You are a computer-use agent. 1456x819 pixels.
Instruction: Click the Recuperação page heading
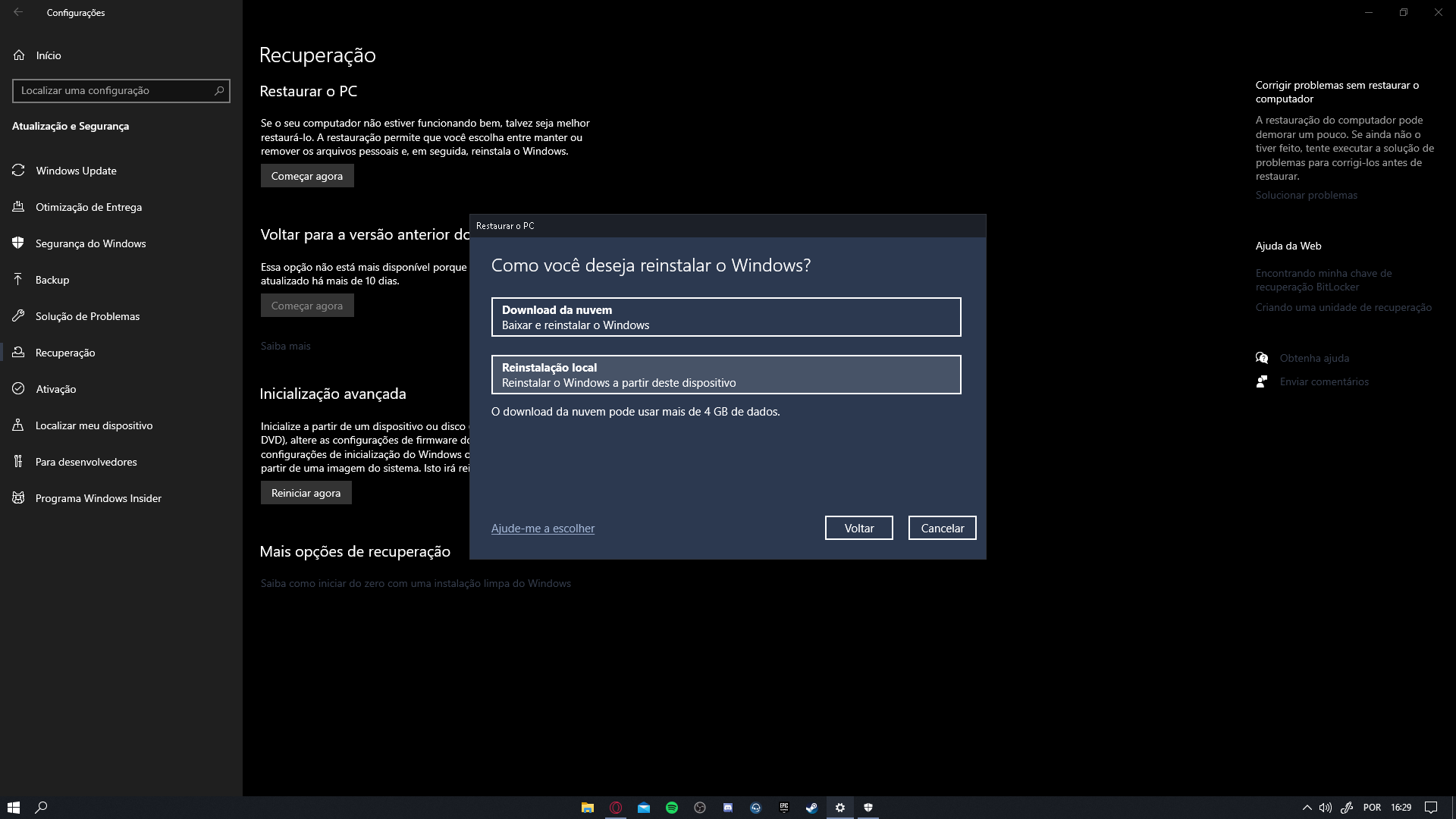click(318, 55)
